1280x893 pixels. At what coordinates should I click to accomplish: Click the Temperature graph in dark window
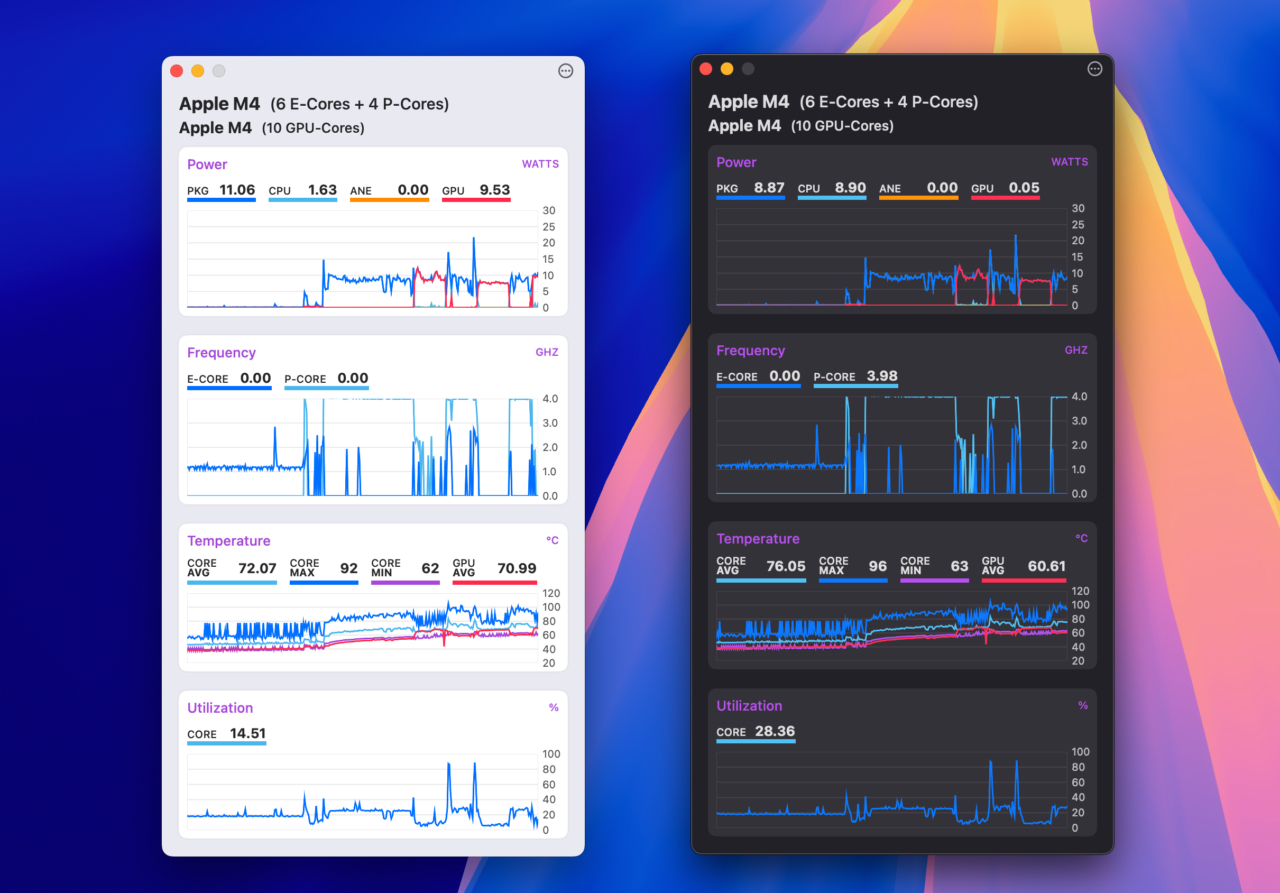click(891, 626)
